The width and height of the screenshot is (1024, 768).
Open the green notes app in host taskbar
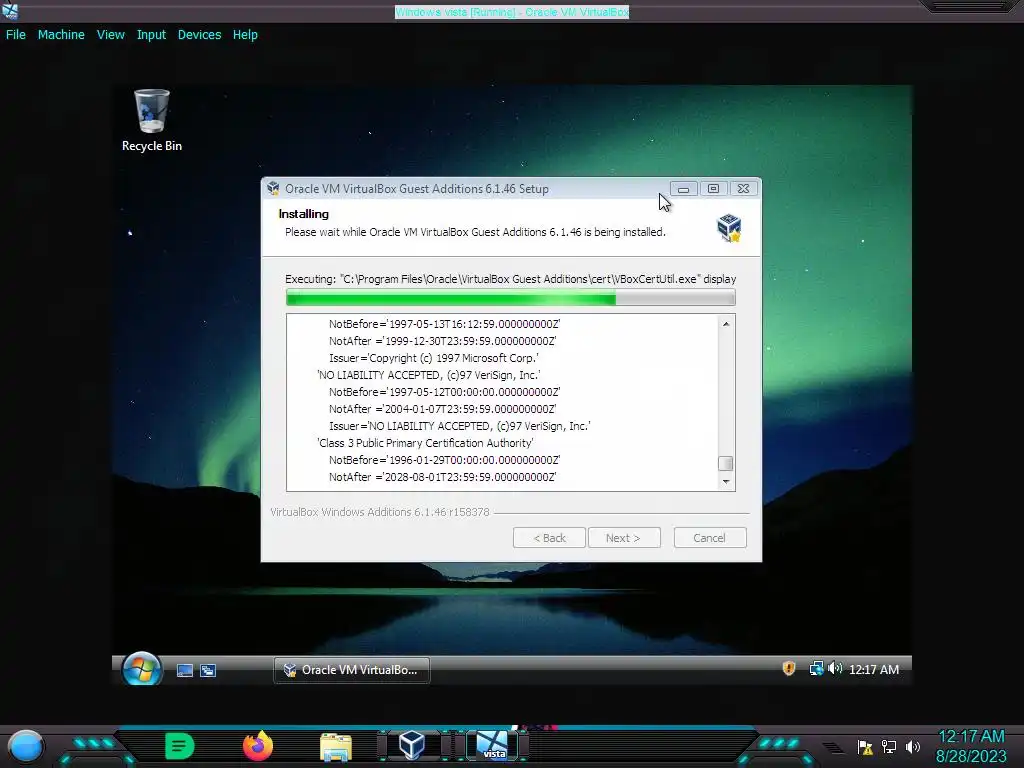(179, 746)
